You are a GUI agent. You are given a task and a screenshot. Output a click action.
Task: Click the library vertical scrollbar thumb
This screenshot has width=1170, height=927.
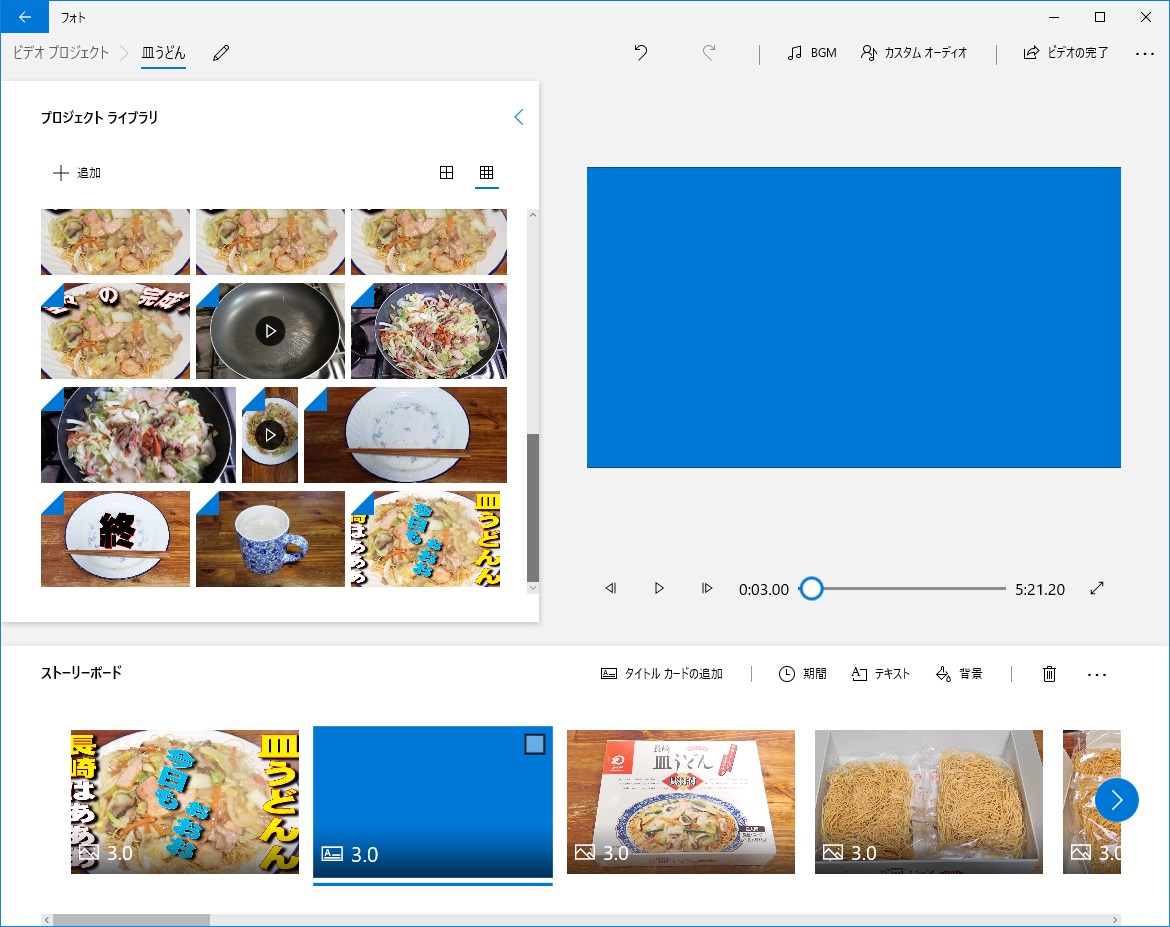(x=532, y=508)
